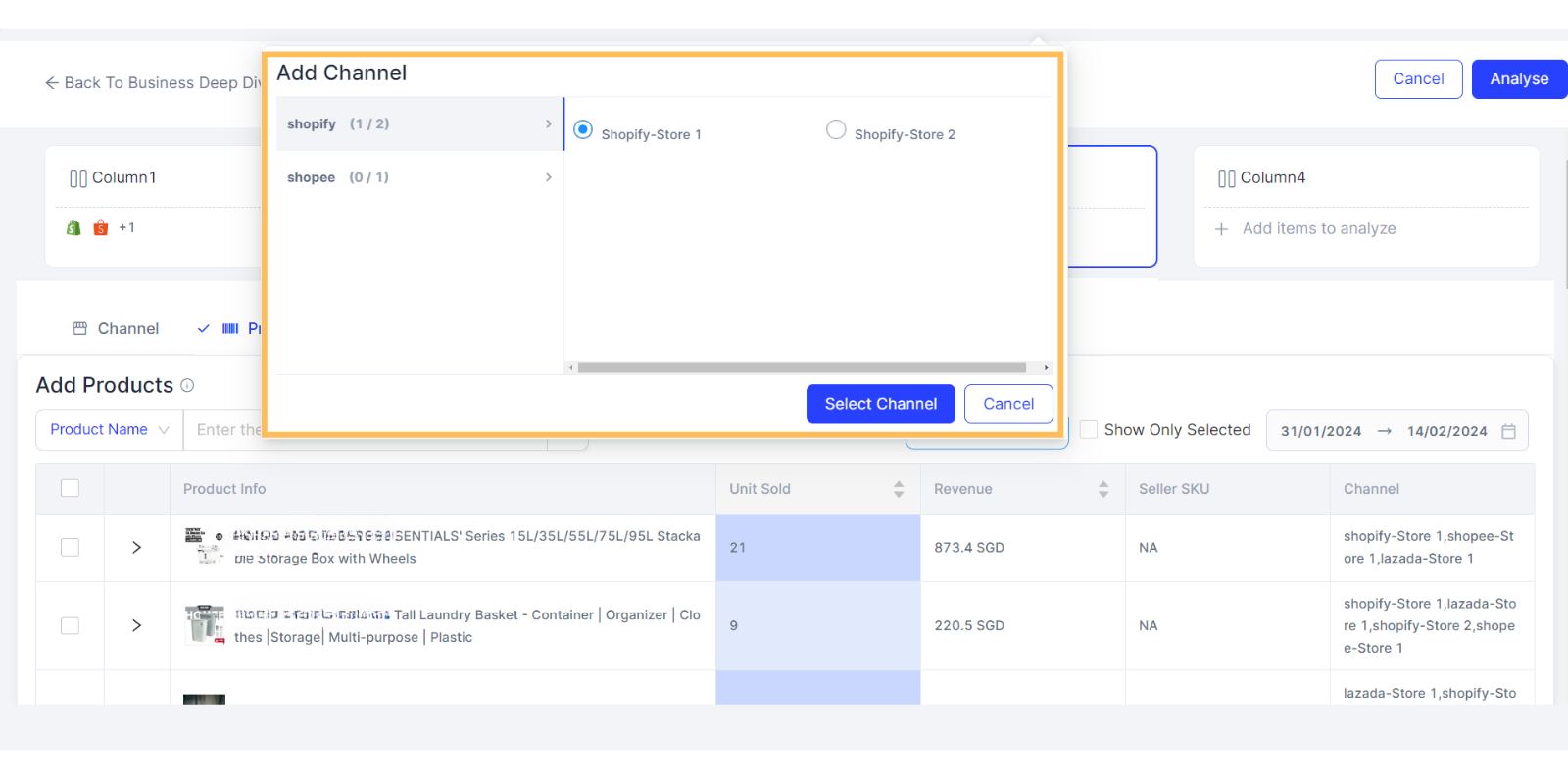
Task: Tick the select-all checkbox in table header
Action: pyautogui.click(x=70, y=488)
